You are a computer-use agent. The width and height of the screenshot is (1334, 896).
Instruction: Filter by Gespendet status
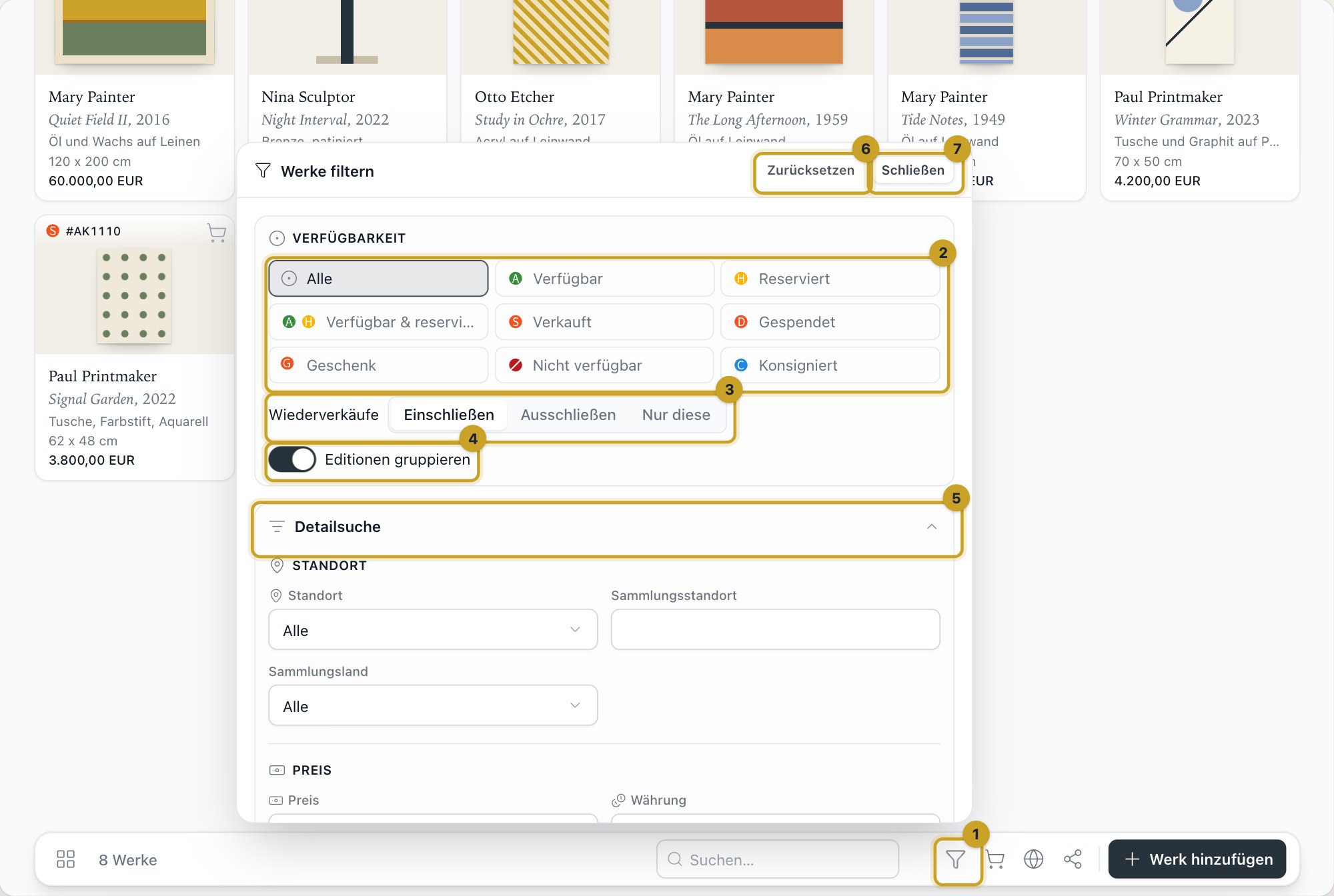point(830,322)
